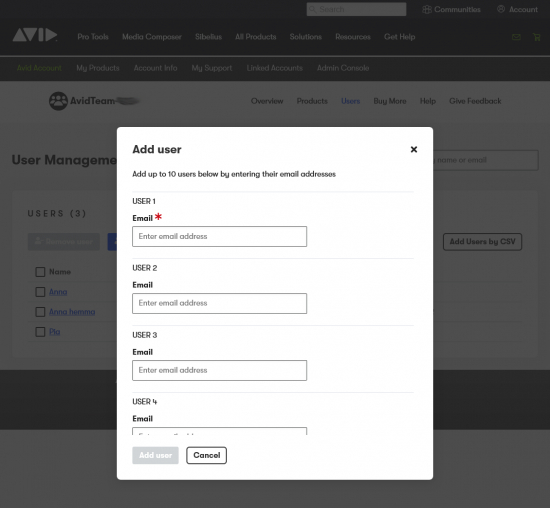
Task: Check the box next to Anna hemma
Action: (x=40, y=312)
